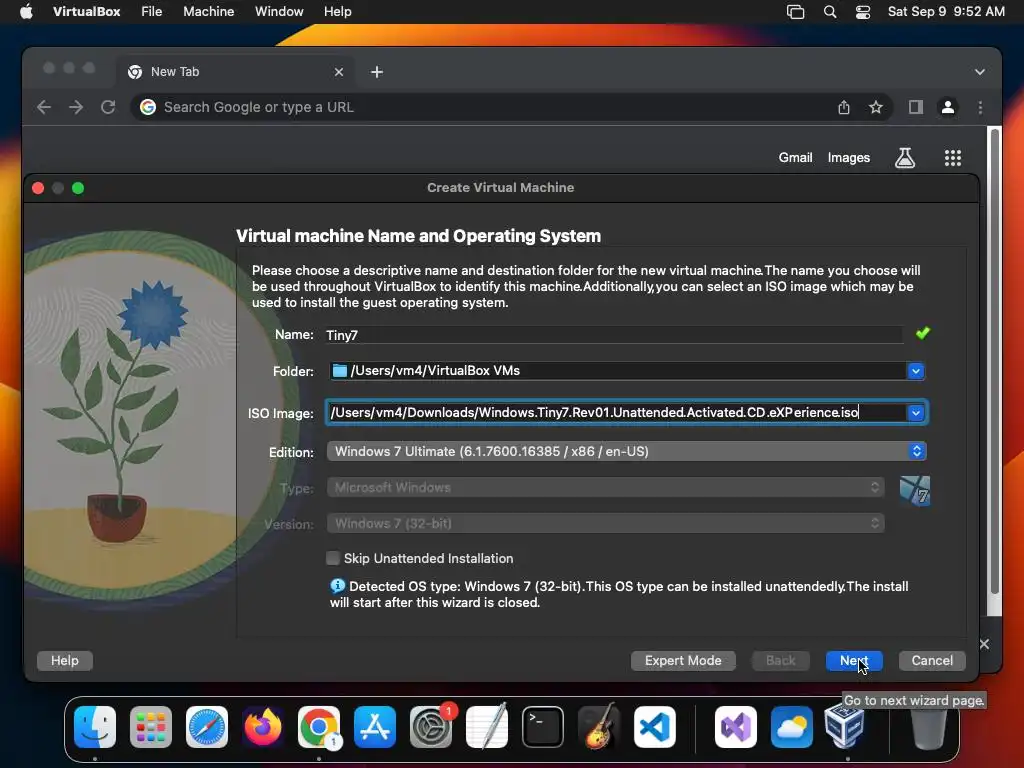Image resolution: width=1024 pixels, height=768 pixels.
Task: Open the Help menu in the menu bar
Action: tap(338, 12)
